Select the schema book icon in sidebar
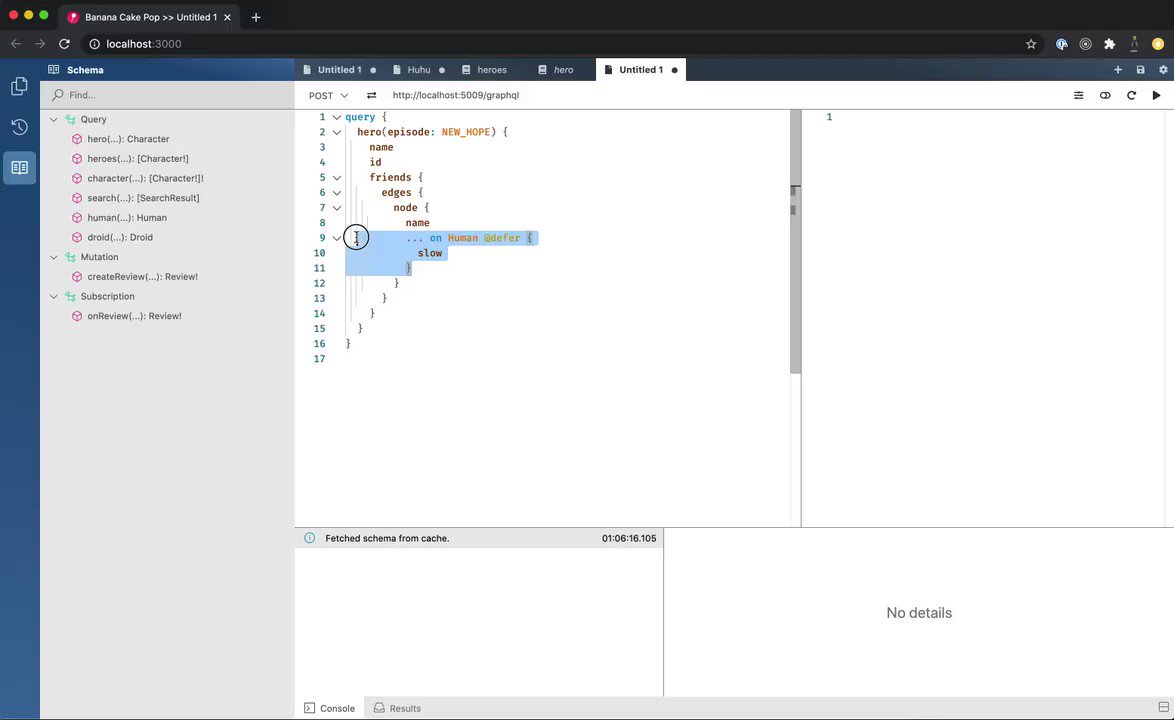The width and height of the screenshot is (1174, 720). pos(19,168)
